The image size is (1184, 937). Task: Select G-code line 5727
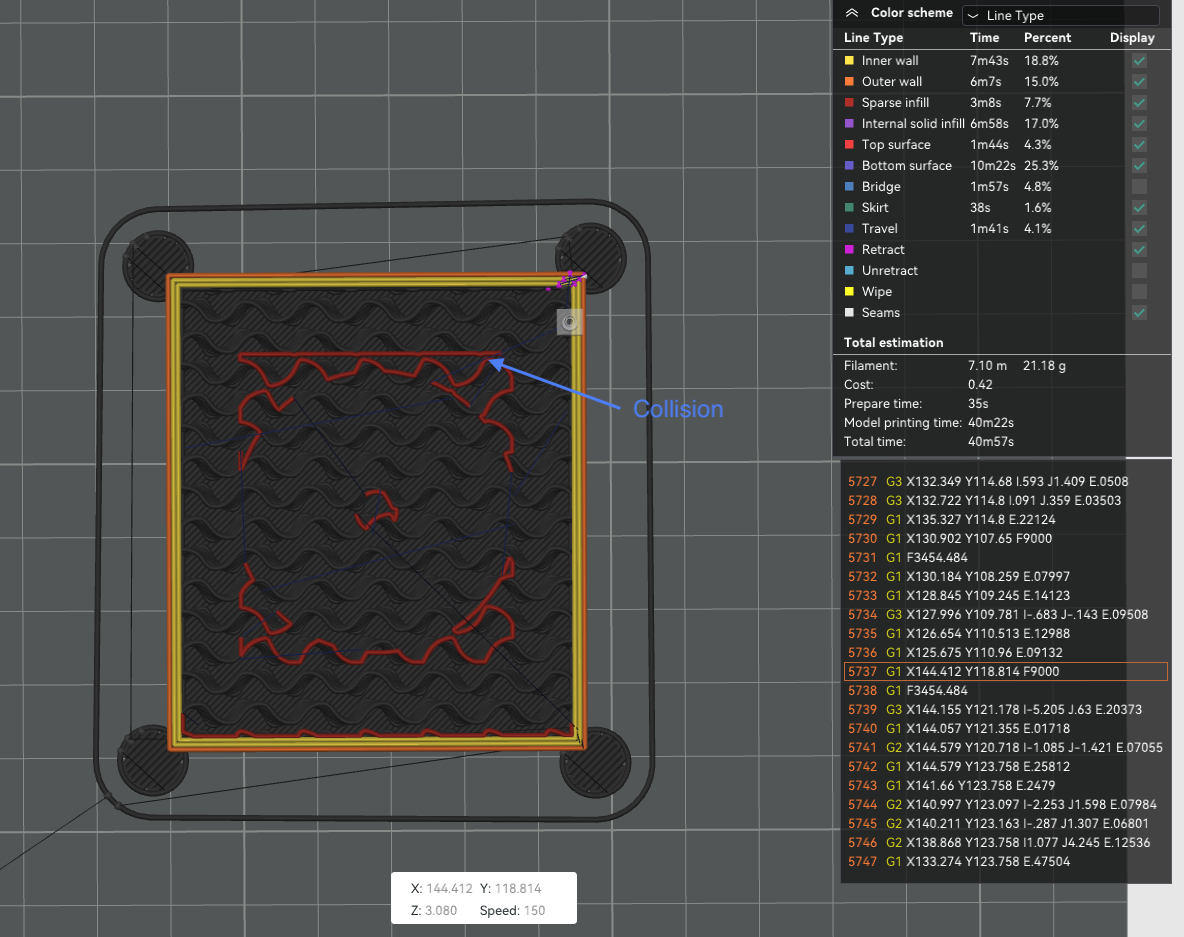pos(1004,481)
